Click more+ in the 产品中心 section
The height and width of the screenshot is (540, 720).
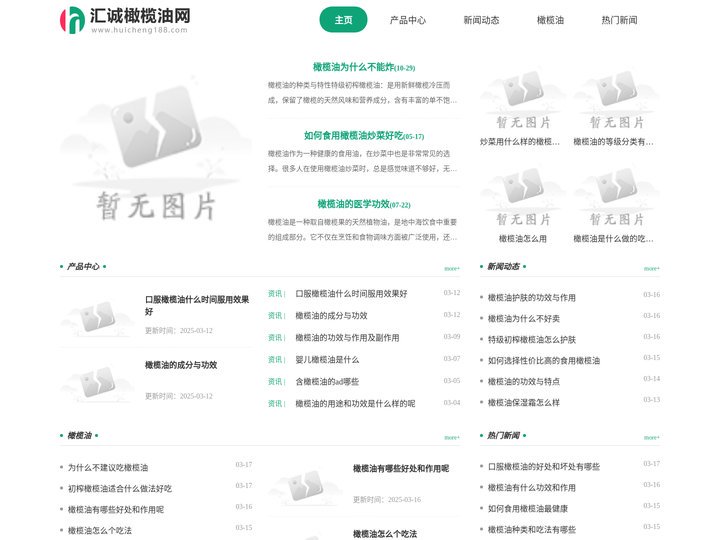click(x=452, y=269)
